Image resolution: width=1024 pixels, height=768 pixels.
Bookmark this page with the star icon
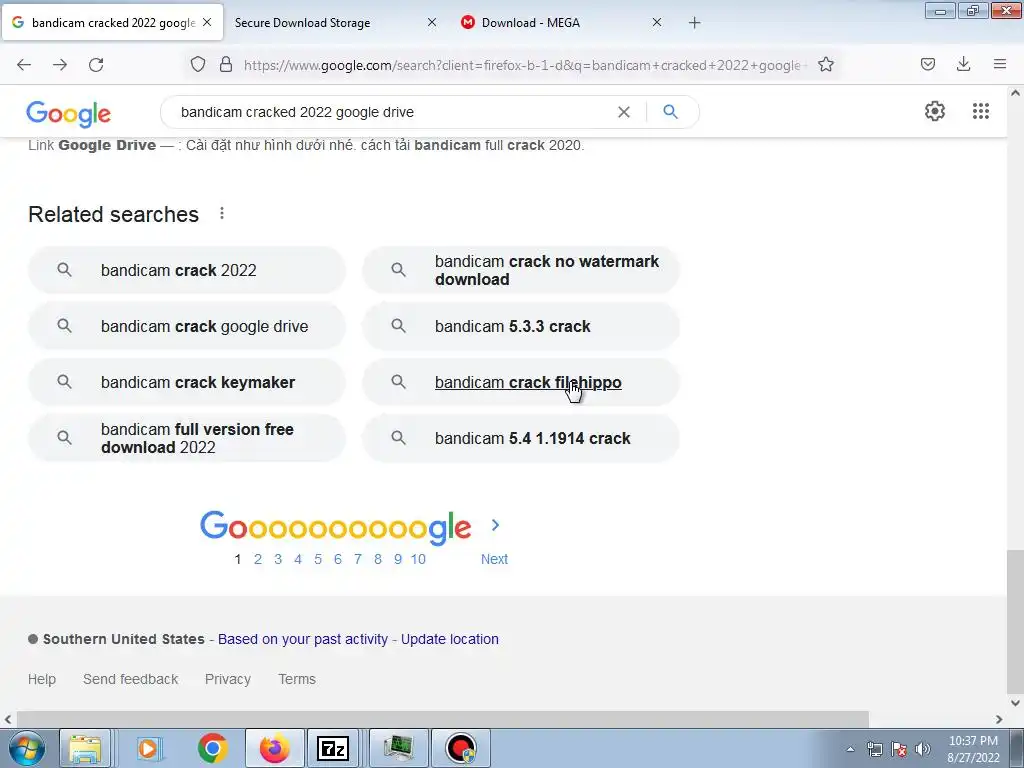825,64
